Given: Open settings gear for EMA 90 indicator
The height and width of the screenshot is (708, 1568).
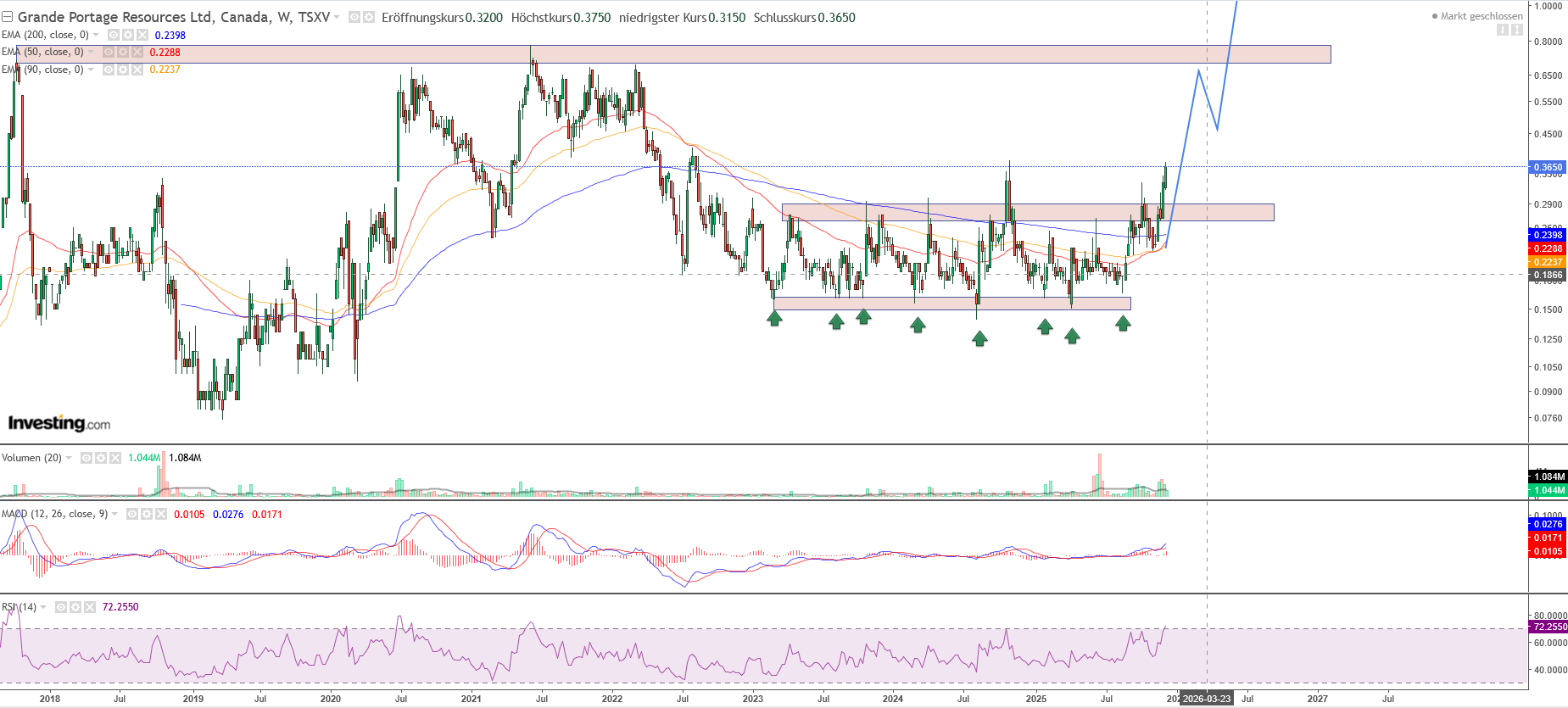Looking at the screenshot, I should tap(122, 70).
